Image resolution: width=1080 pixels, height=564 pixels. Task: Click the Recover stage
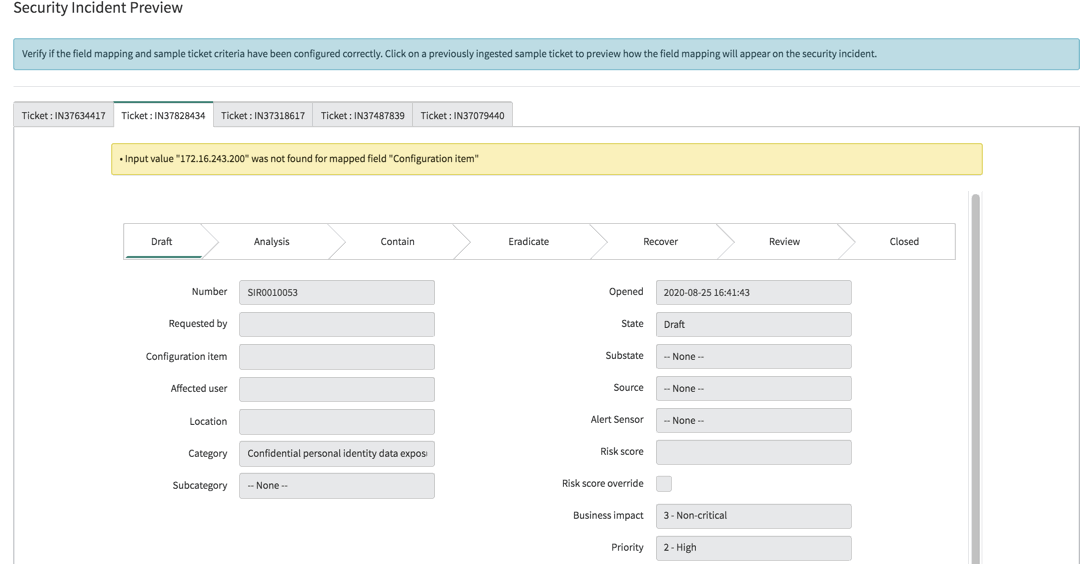point(660,241)
